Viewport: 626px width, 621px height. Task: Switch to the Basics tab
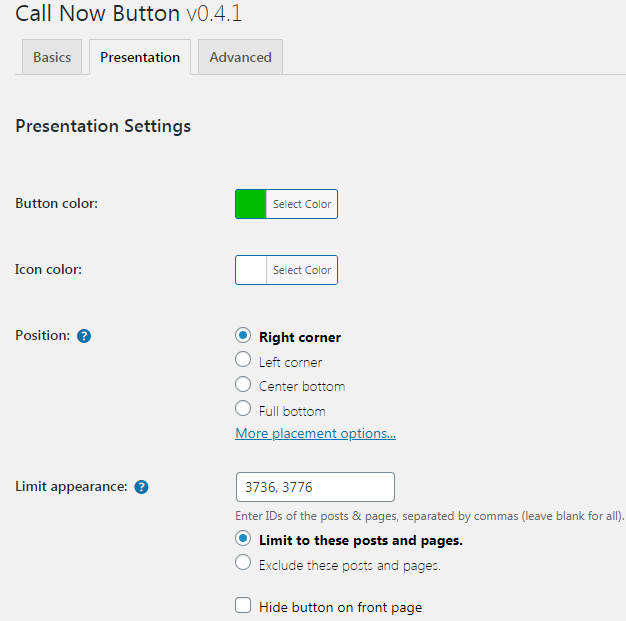(x=52, y=57)
